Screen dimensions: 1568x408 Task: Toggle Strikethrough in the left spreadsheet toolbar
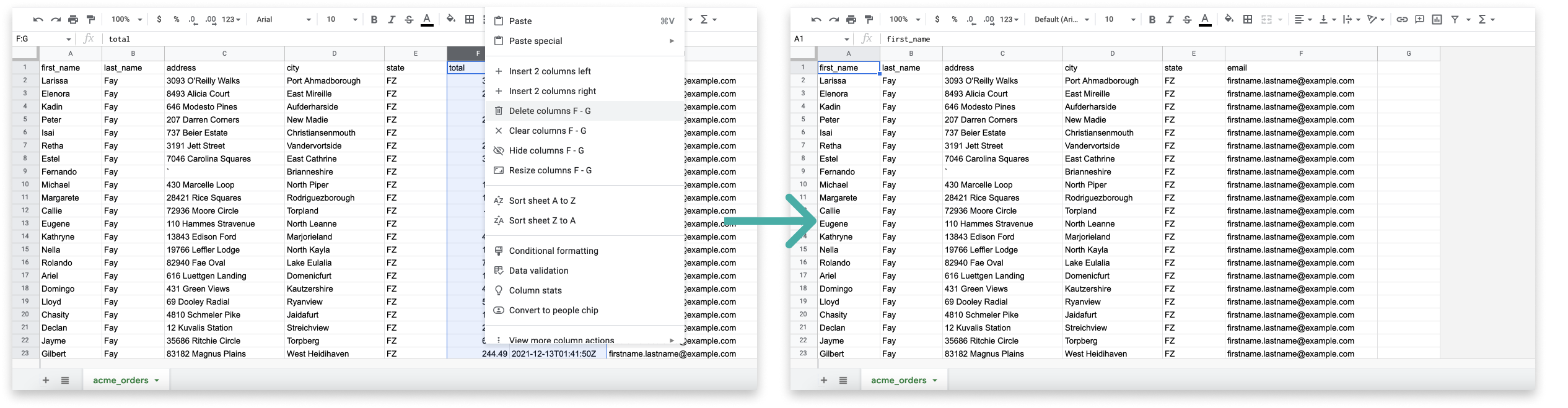pyautogui.click(x=409, y=20)
